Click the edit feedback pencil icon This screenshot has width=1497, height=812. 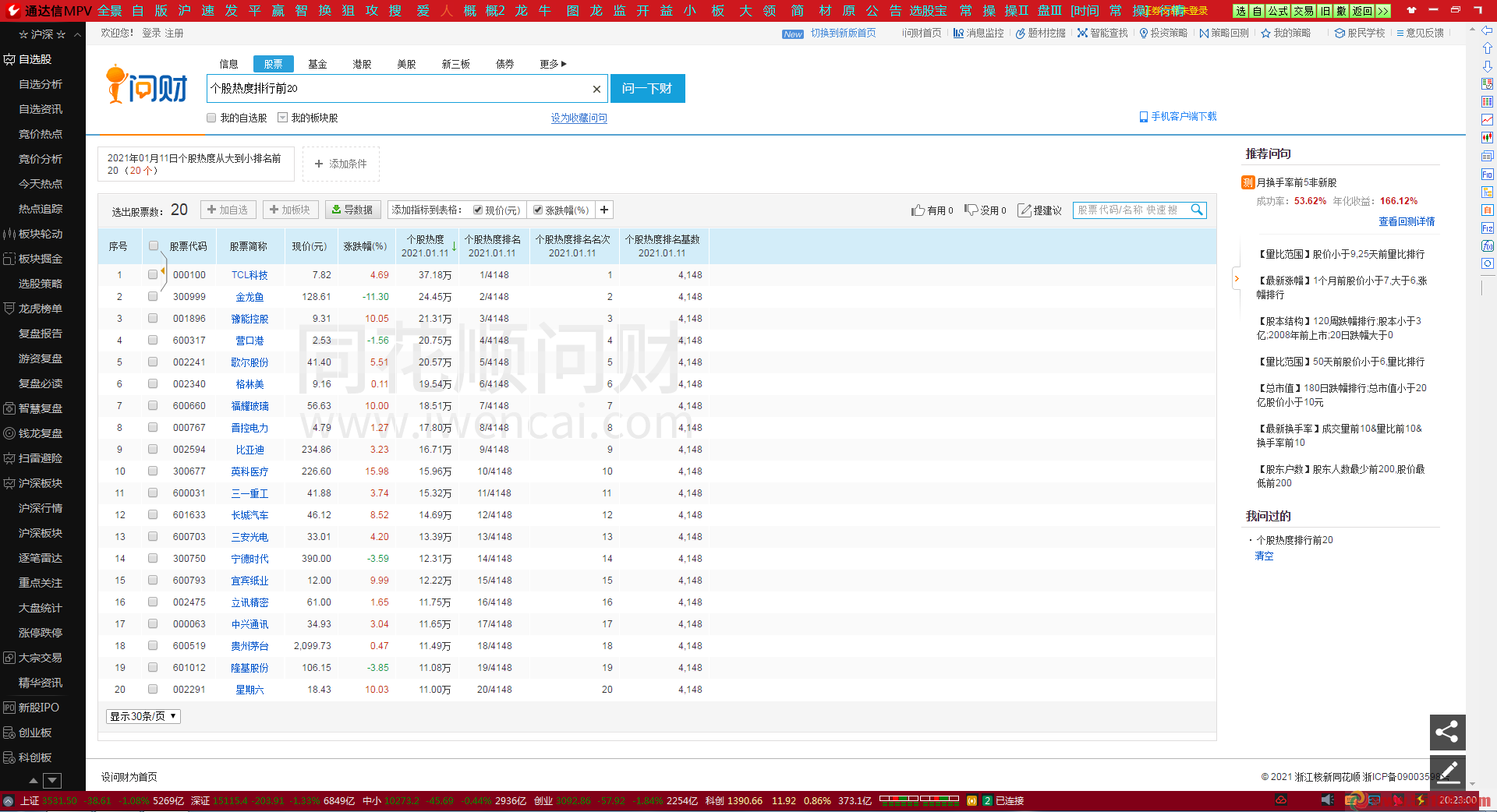(x=1447, y=772)
